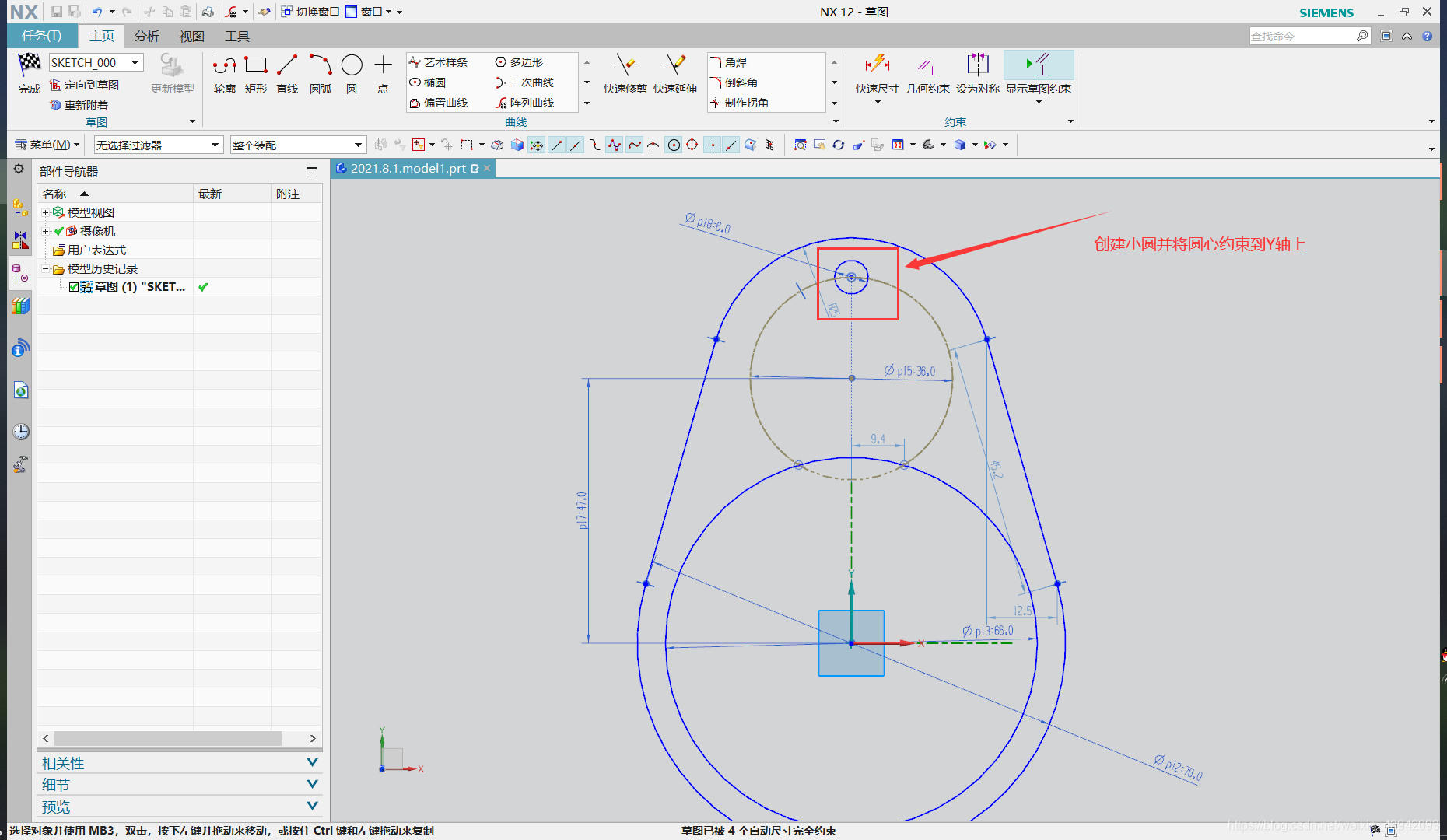Open the SKETCH_000 name dropdown
This screenshot has width=1447, height=840.
point(135,62)
